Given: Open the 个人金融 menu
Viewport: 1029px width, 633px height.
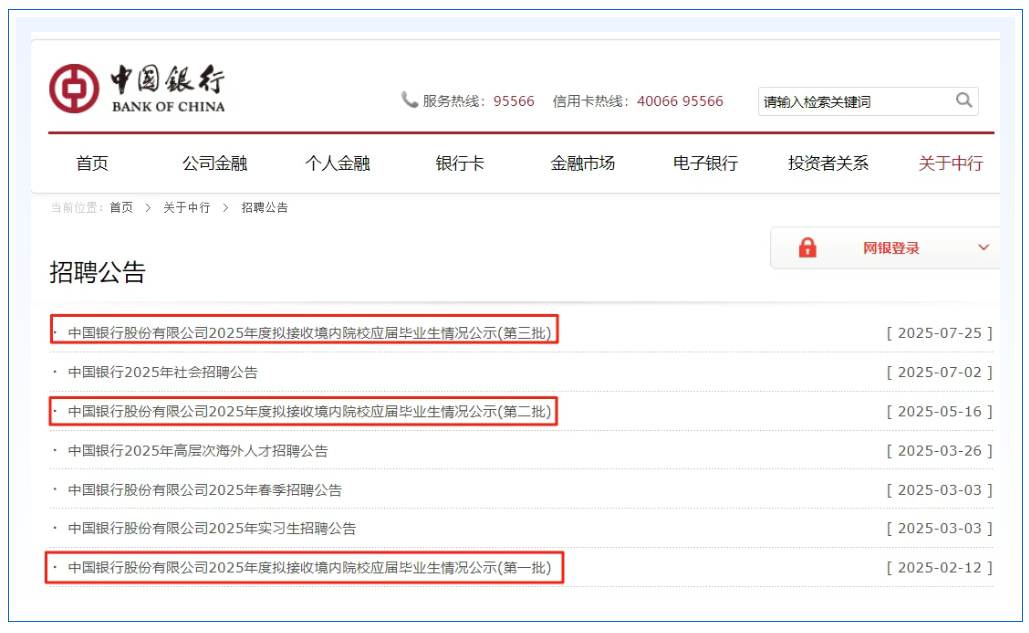Looking at the screenshot, I should coord(337,163).
